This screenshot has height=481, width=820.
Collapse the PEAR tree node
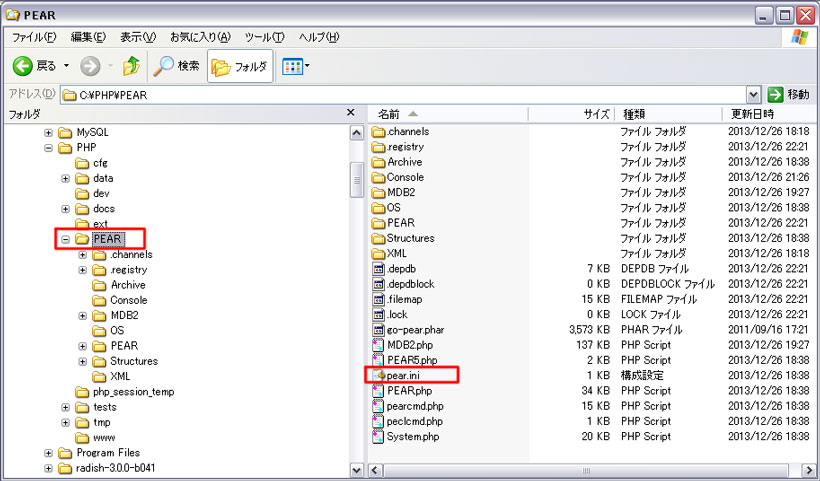65,239
